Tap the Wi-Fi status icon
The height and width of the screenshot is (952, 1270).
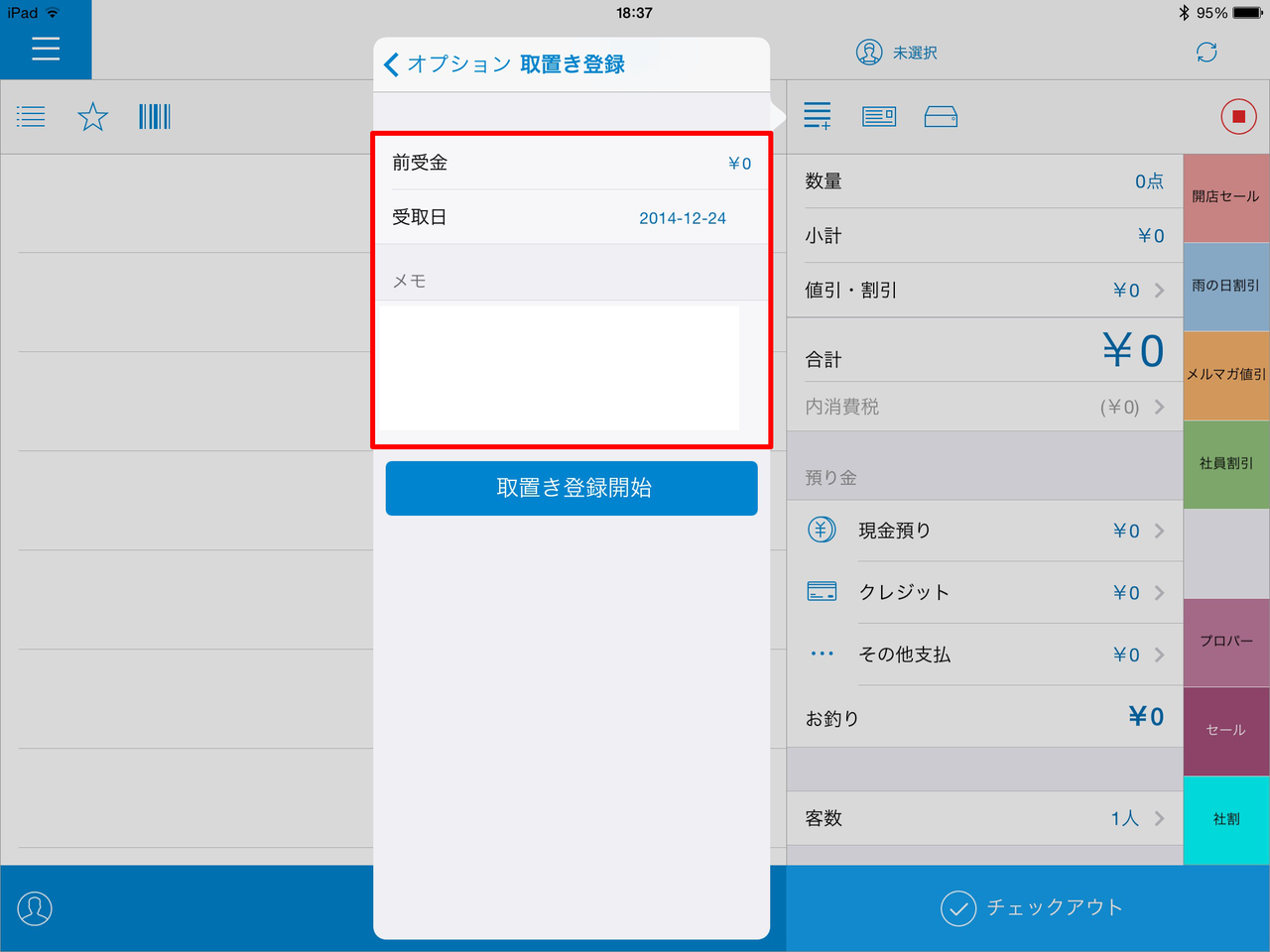pos(53,13)
